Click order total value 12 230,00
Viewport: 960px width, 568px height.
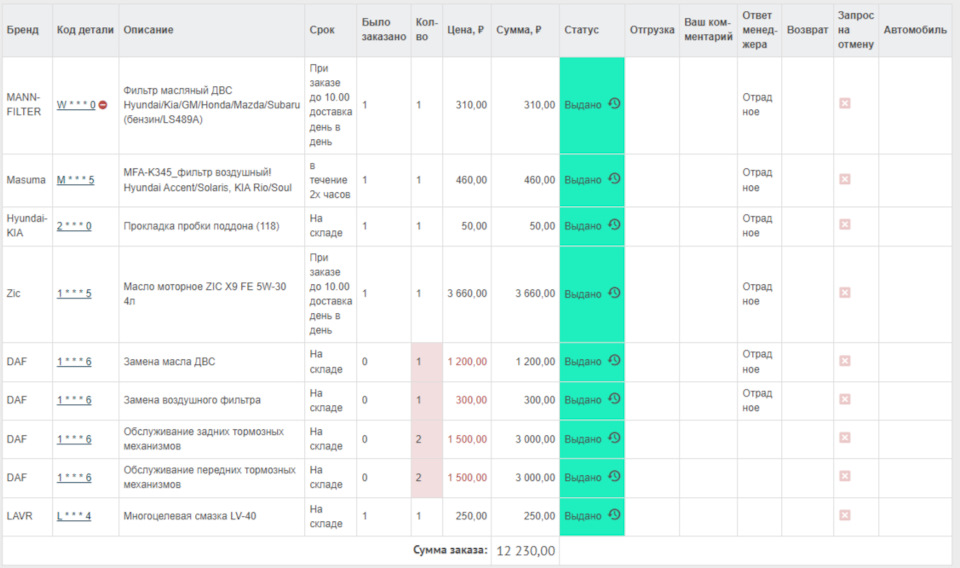pos(525,551)
